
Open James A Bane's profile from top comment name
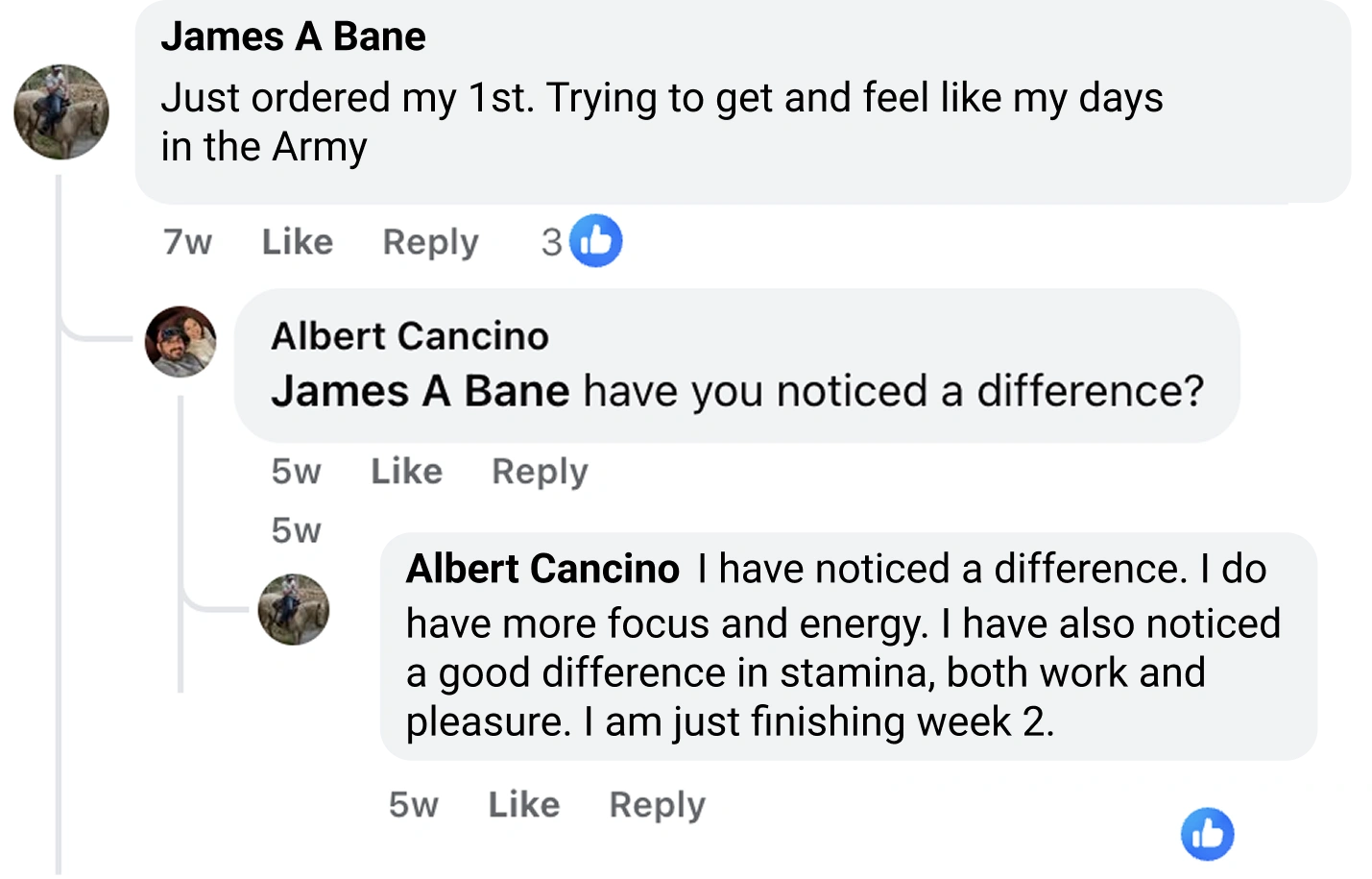coord(293,37)
